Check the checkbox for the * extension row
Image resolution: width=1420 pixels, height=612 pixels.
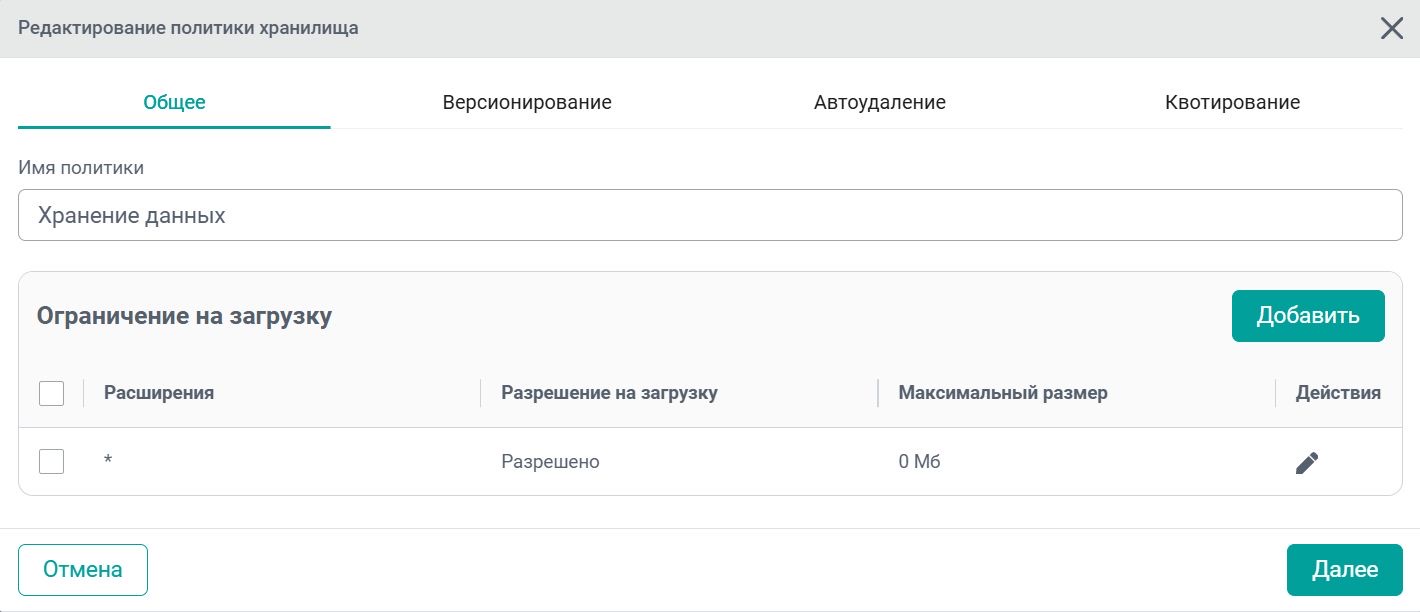[x=51, y=461]
